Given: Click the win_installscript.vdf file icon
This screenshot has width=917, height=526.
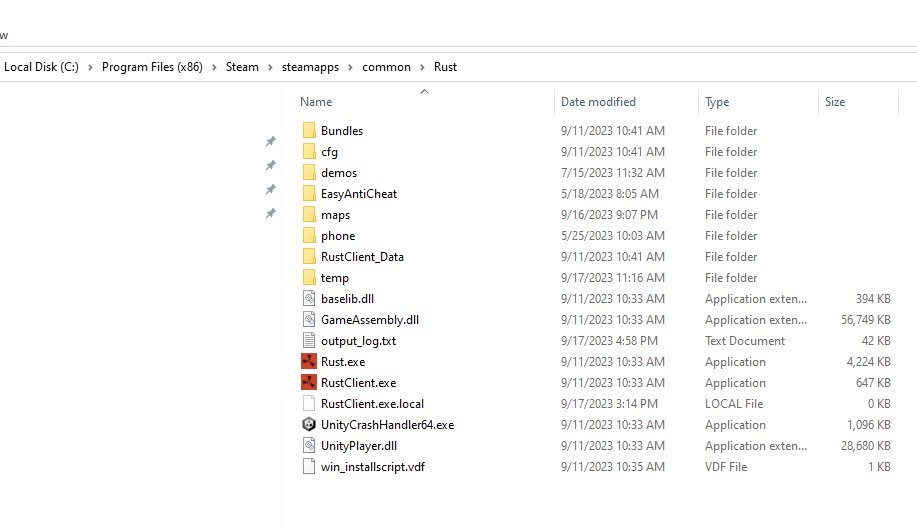Looking at the screenshot, I should [x=309, y=466].
